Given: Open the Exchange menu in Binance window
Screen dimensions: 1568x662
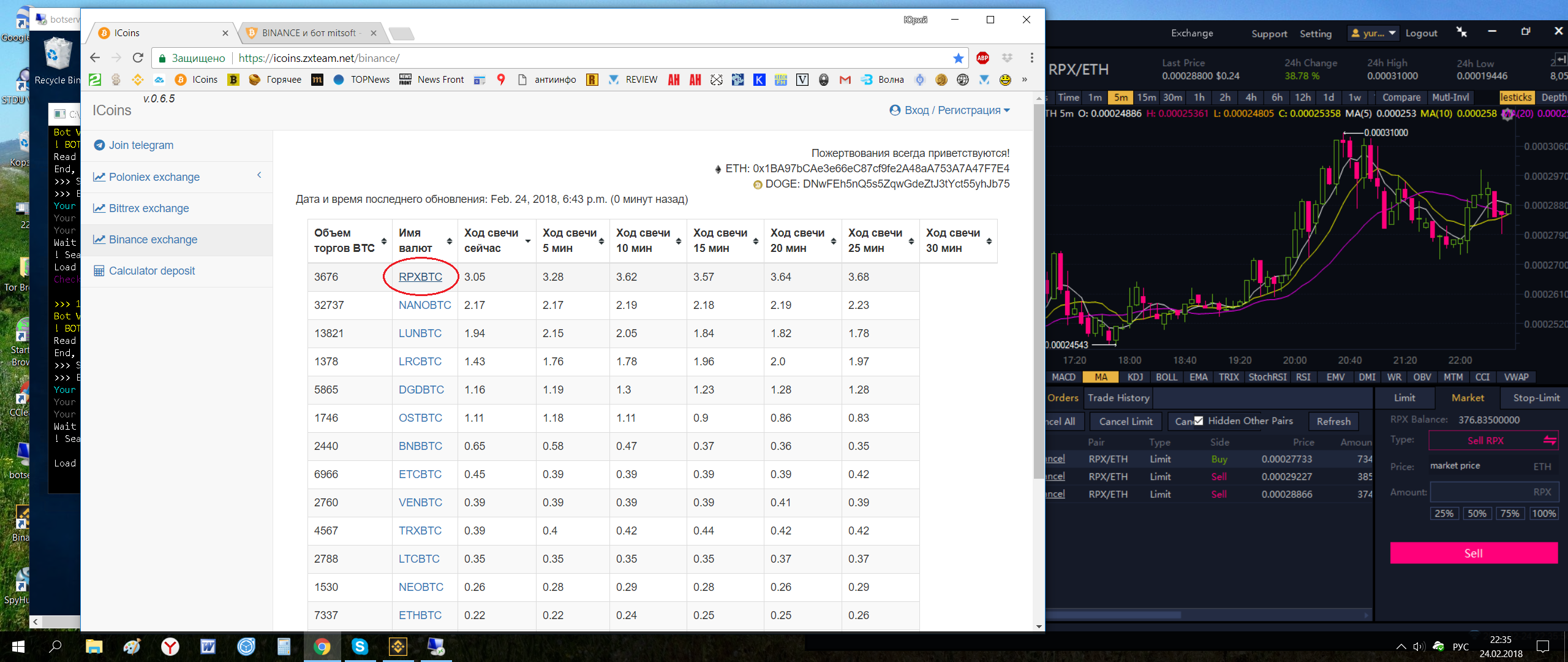Looking at the screenshot, I should tap(1192, 33).
